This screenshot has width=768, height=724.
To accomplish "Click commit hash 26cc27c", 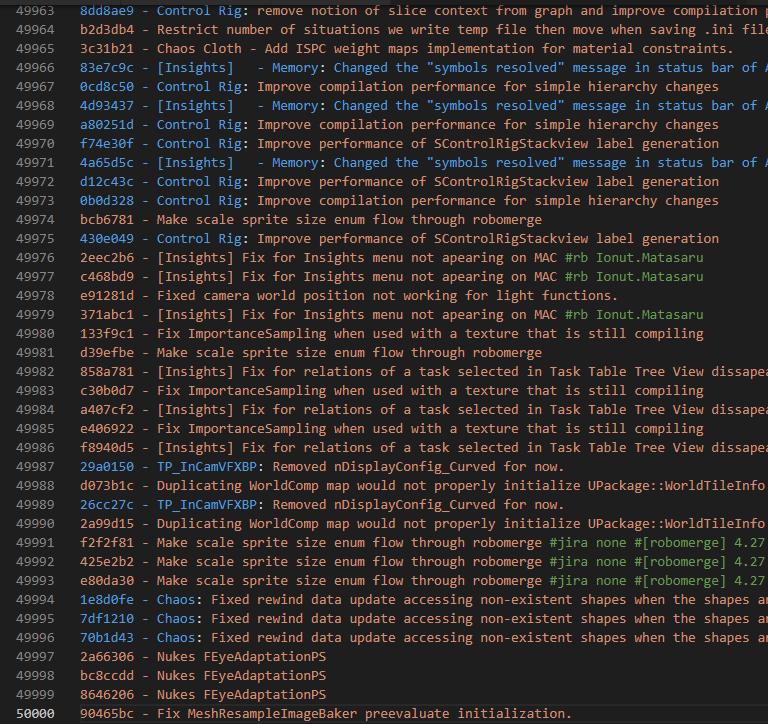I will click(x=107, y=505).
